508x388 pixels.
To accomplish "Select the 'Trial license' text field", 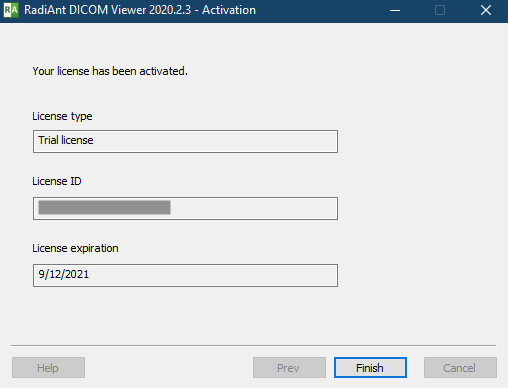I will click(185, 141).
